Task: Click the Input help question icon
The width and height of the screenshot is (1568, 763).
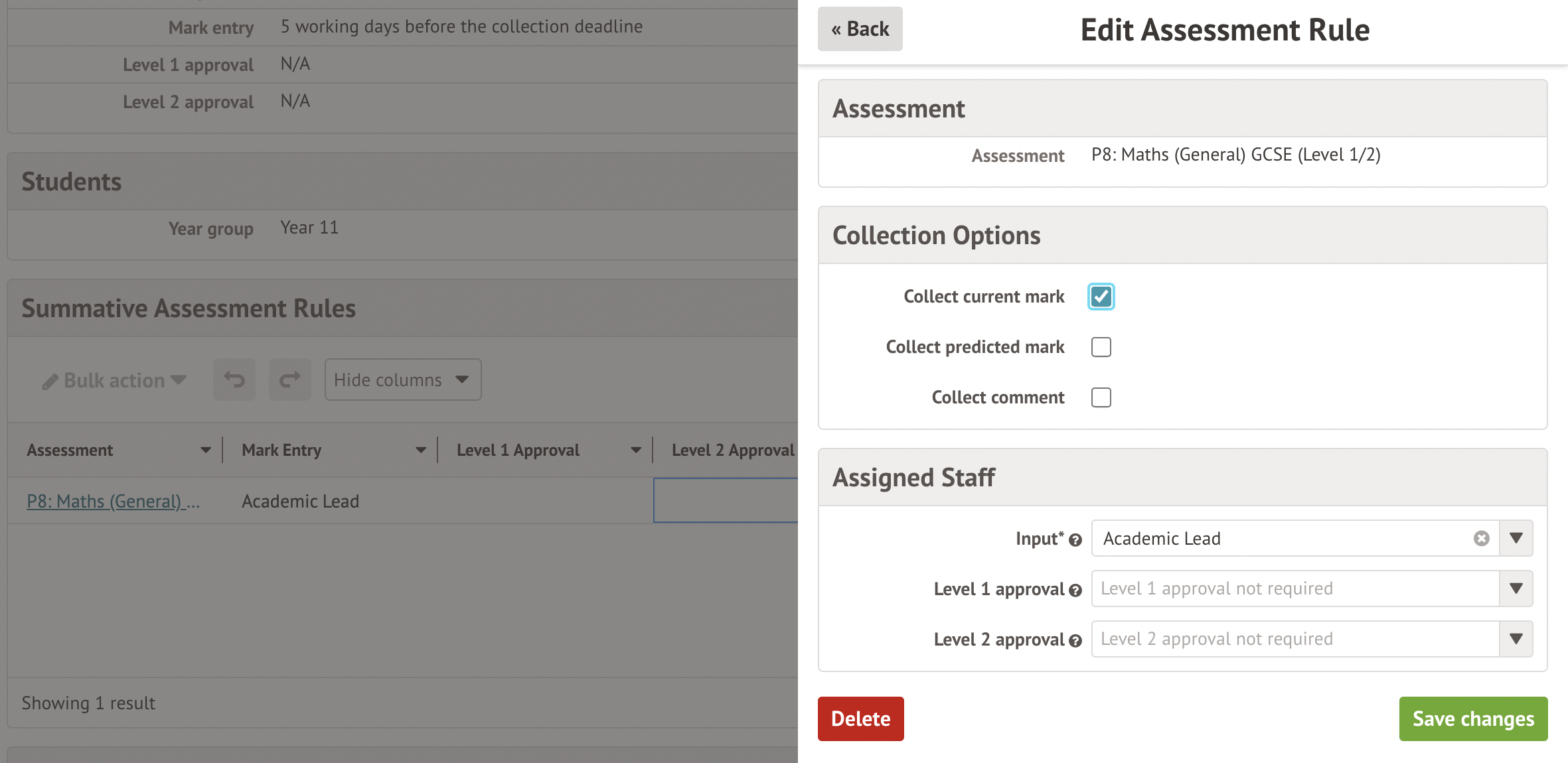Action: pyautogui.click(x=1075, y=540)
